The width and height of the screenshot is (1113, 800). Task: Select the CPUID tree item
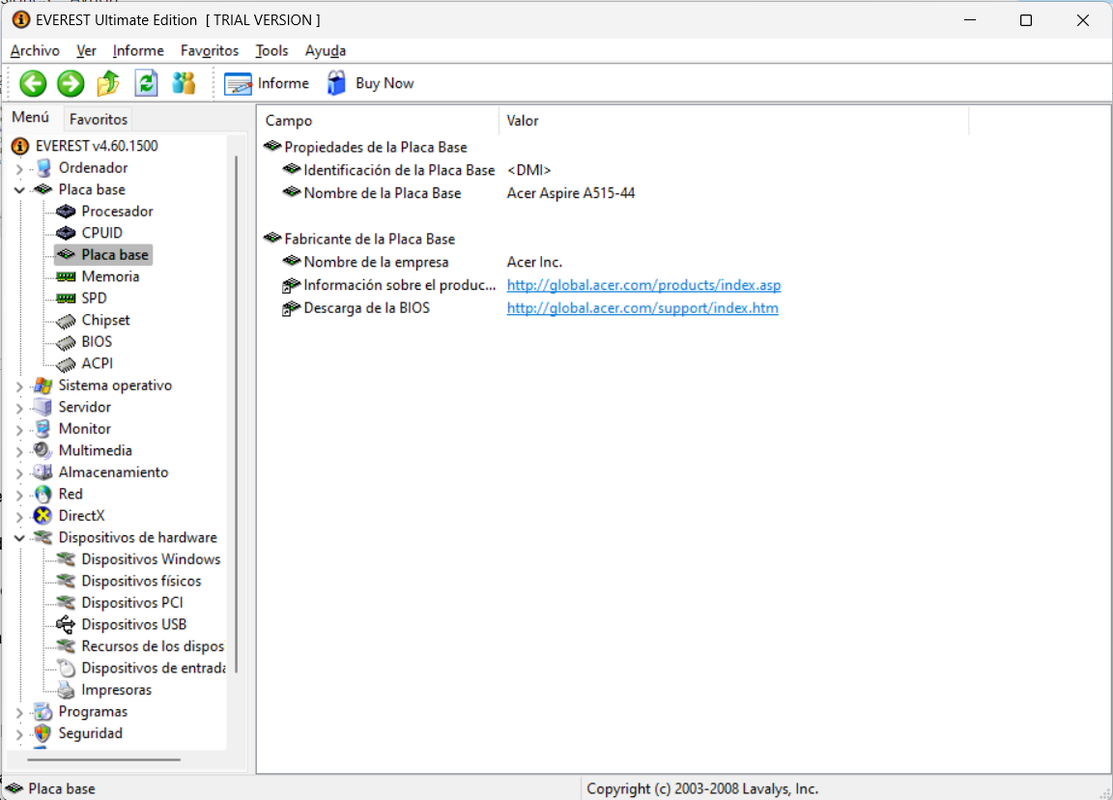[x=102, y=233]
